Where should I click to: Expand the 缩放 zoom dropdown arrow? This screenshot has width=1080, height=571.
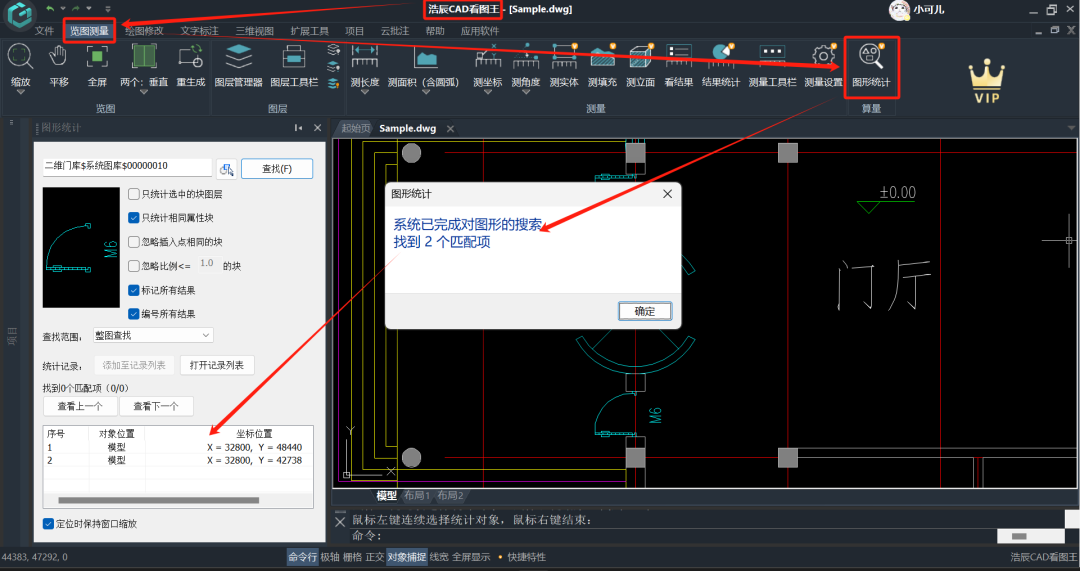(x=20, y=95)
